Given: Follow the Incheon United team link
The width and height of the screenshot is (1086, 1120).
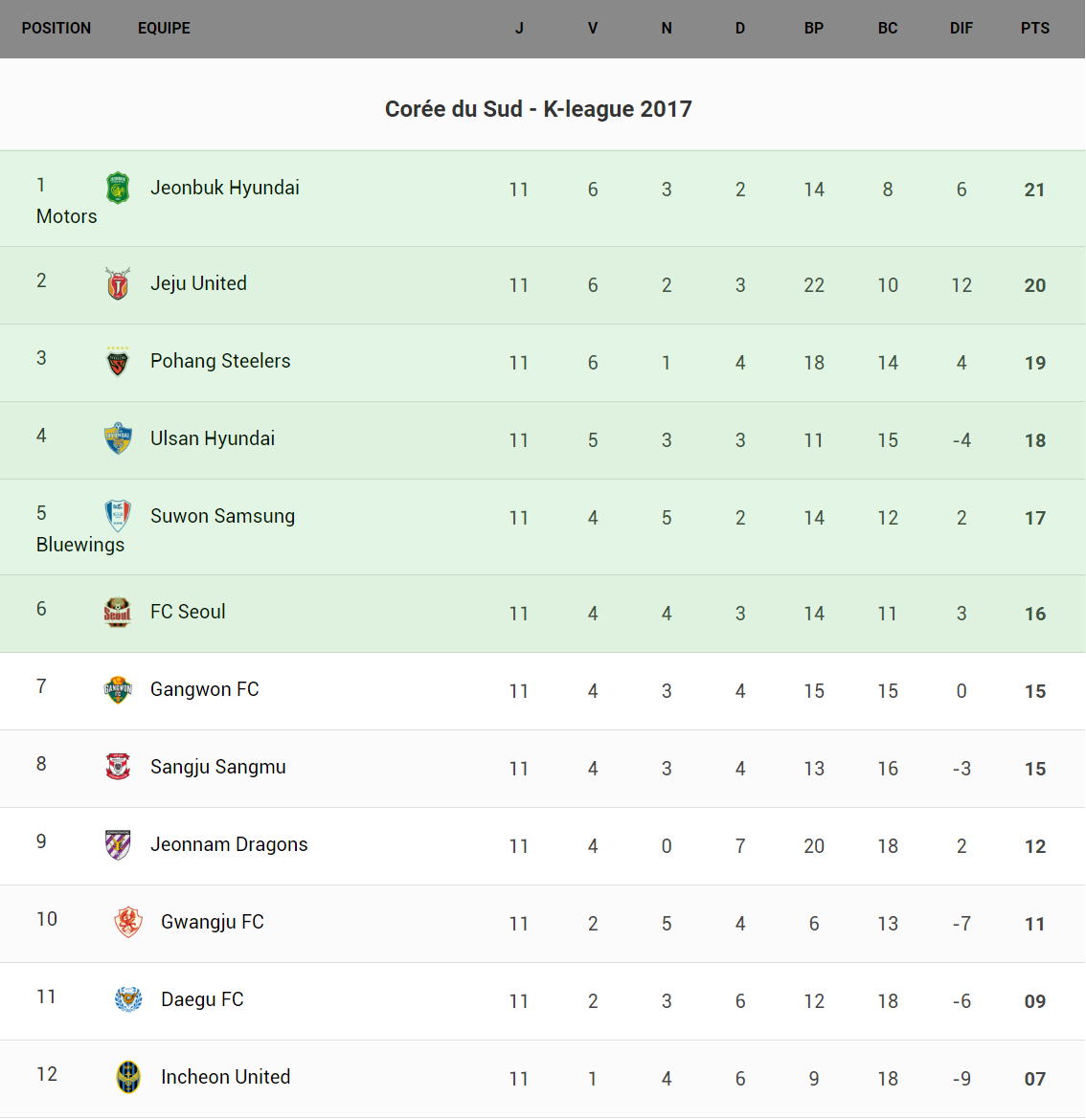Looking at the screenshot, I should point(225,1077).
